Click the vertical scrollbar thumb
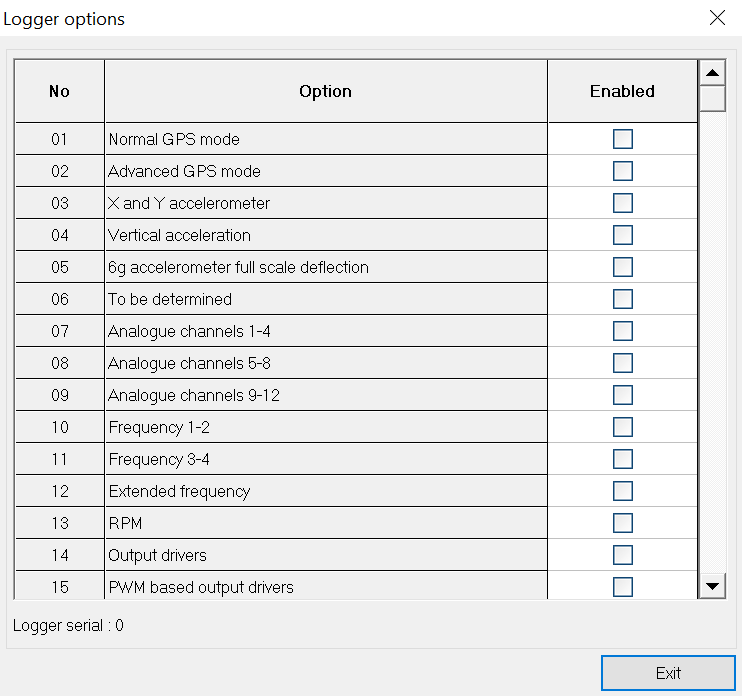This screenshot has width=742, height=696. pyautogui.click(x=712, y=98)
